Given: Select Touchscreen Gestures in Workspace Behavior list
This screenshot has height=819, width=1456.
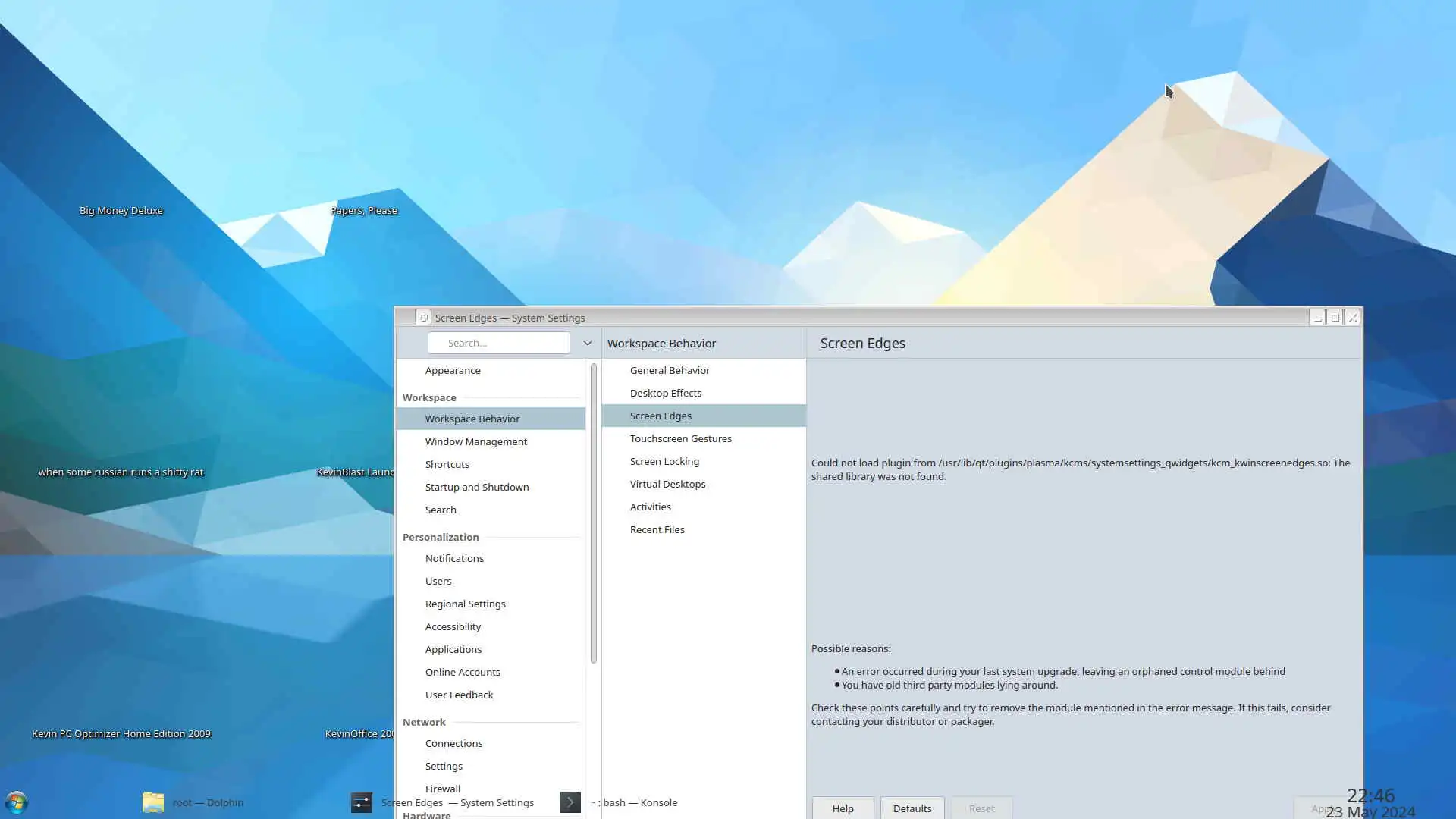Looking at the screenshot, I should (x=680, y=438).
